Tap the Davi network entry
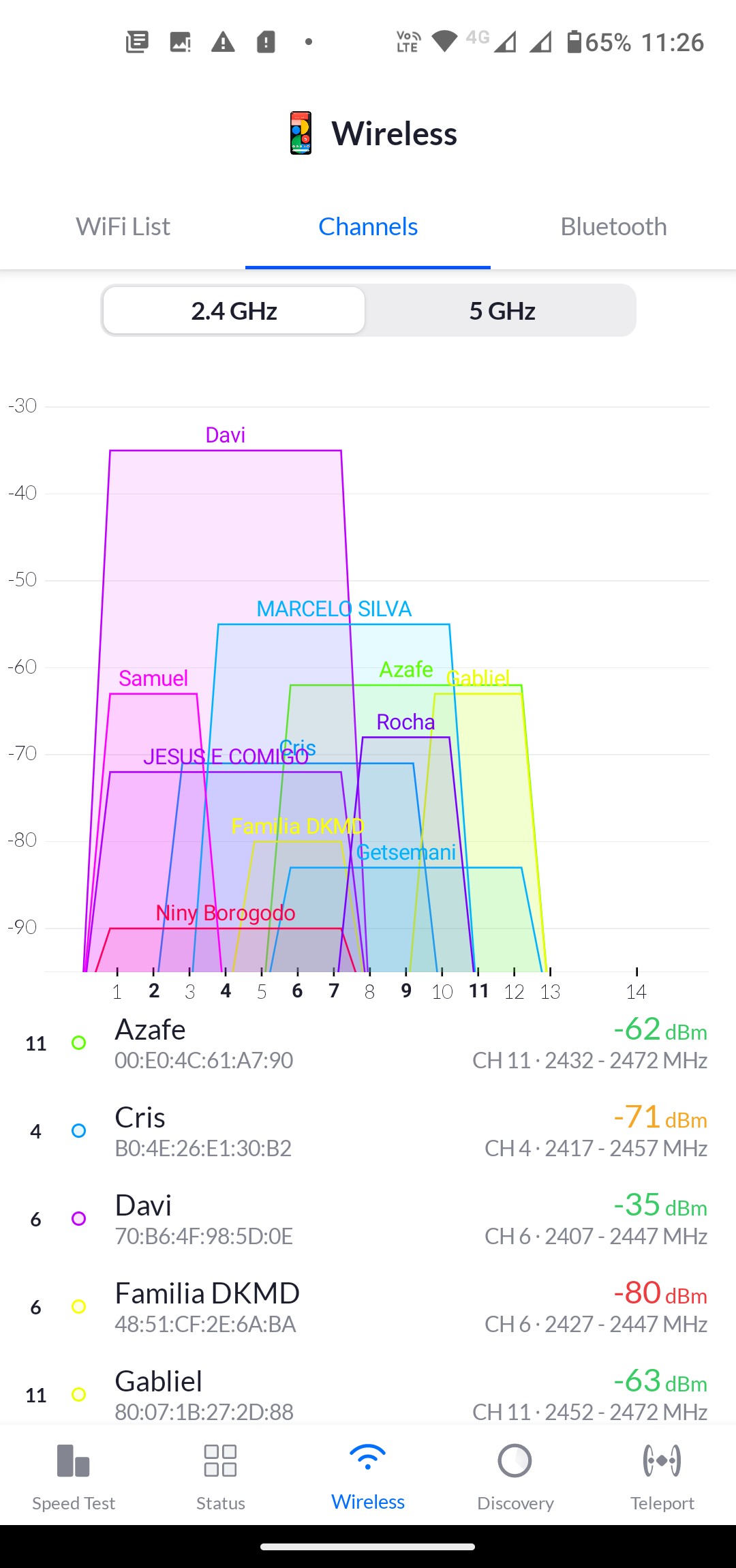This screenshot has height=1568, width=736. tap(368, 1220)
